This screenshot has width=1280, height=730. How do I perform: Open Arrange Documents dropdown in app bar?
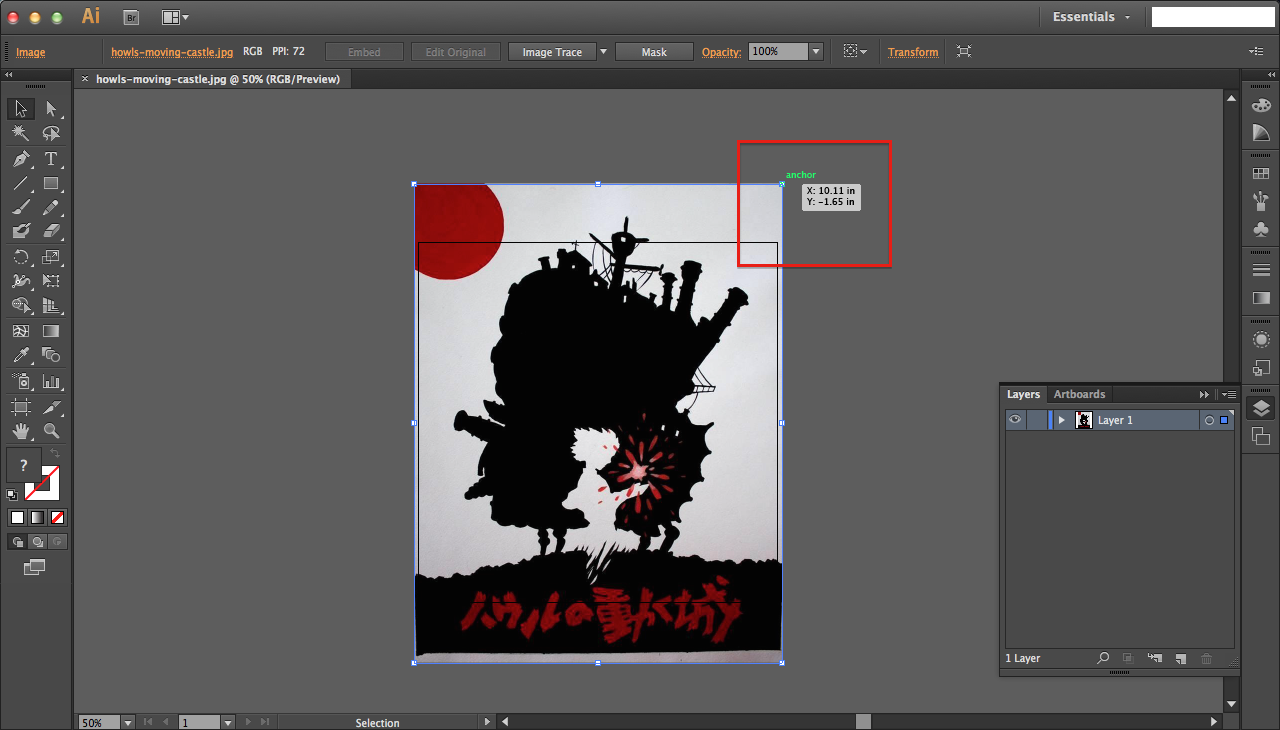click(175, 17)
